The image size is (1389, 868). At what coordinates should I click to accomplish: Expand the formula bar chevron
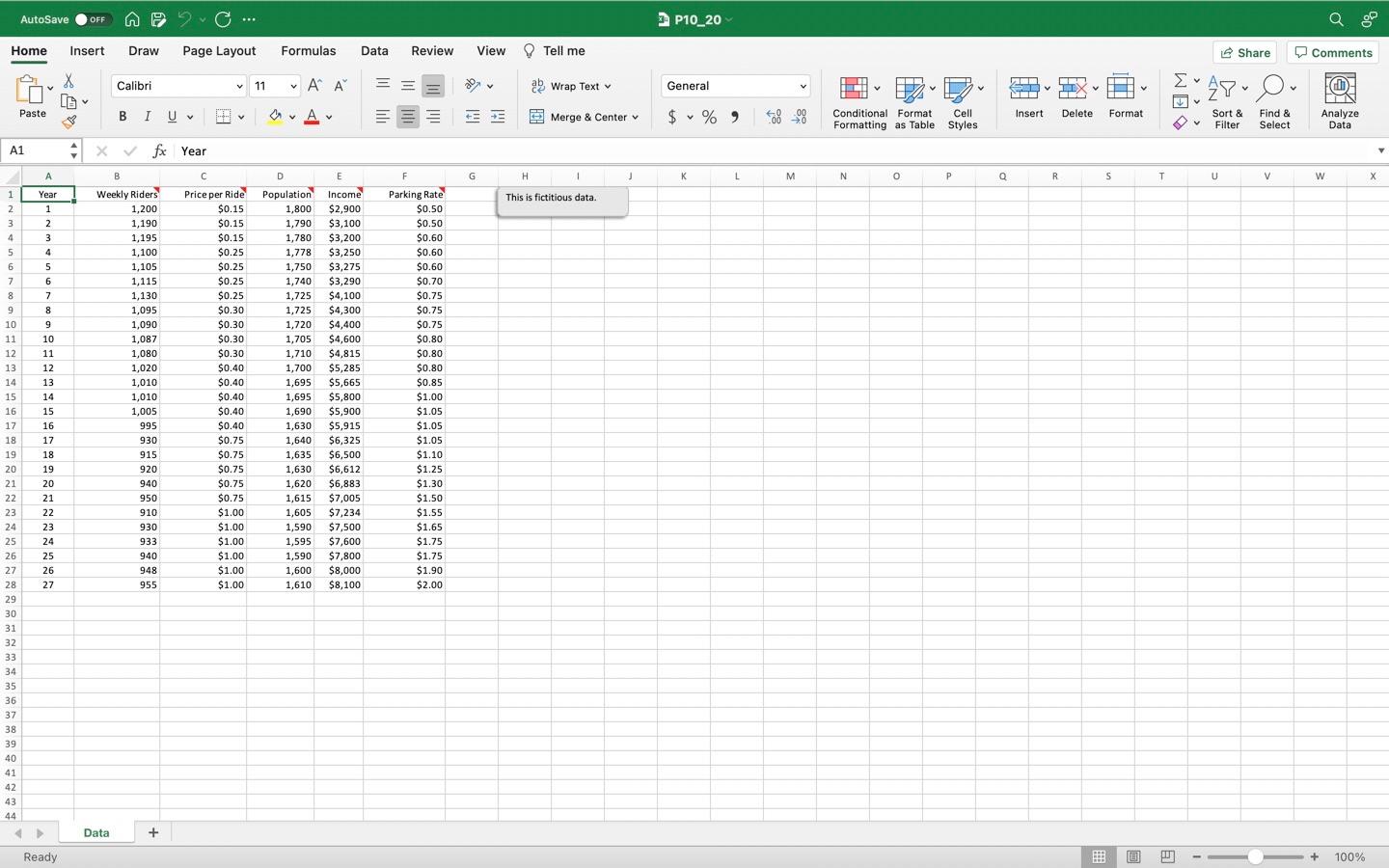(x=1381, y=151)
